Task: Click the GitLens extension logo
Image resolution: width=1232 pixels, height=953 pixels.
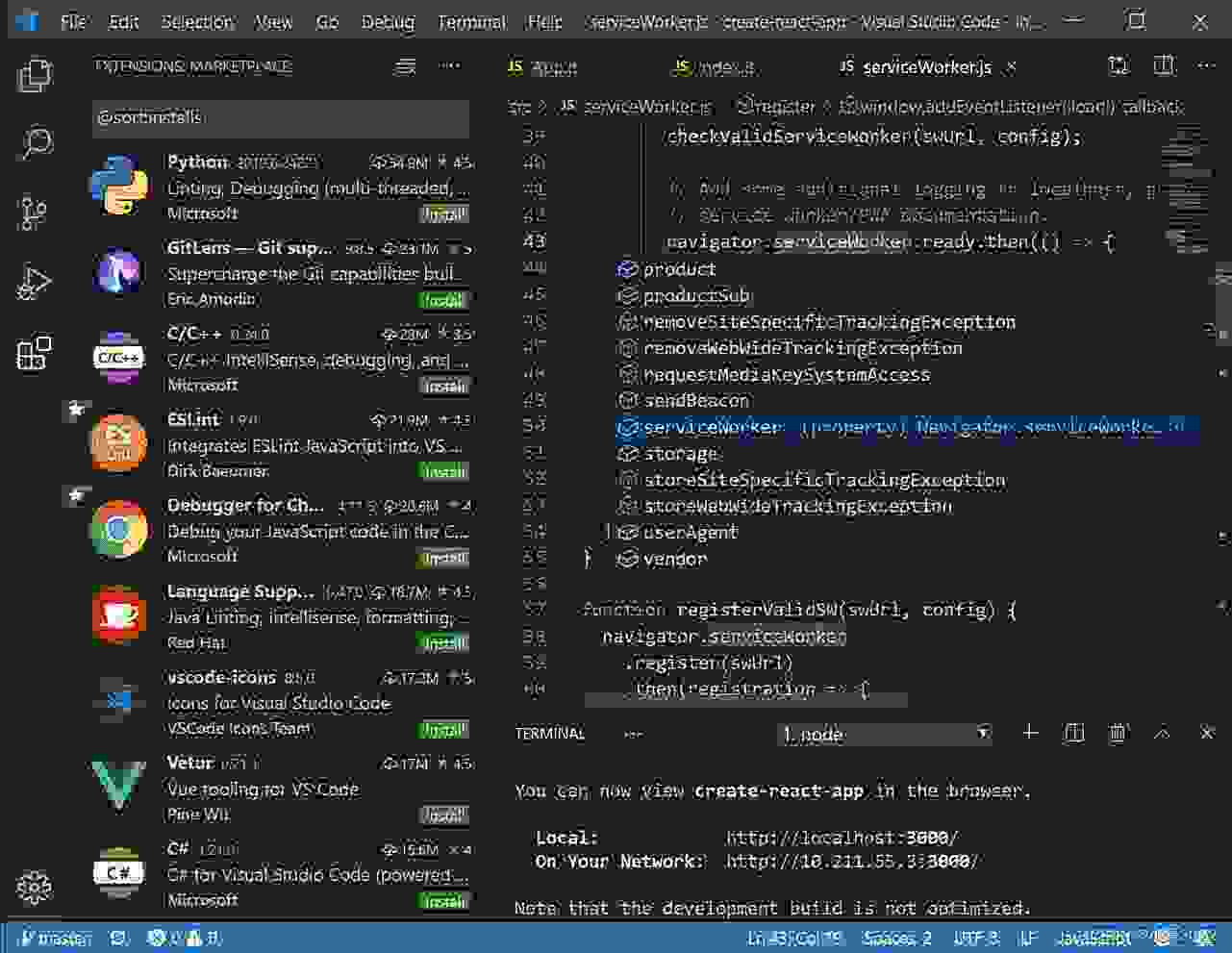Action: coord(119,272)
